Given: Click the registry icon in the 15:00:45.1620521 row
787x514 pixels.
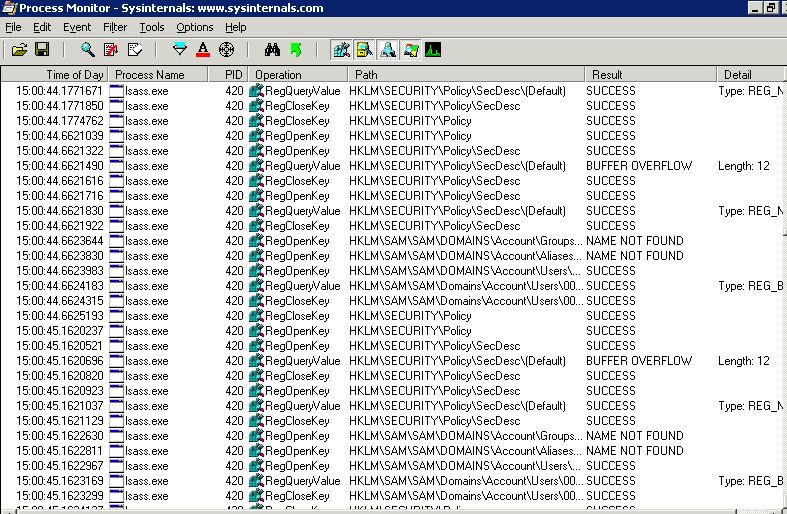Looking at the screenshot, I should 256,346.
